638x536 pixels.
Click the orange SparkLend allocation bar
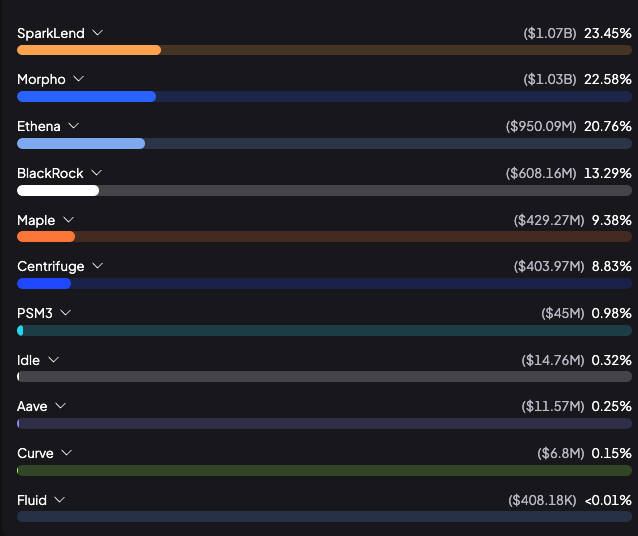[x=324, y=50]
